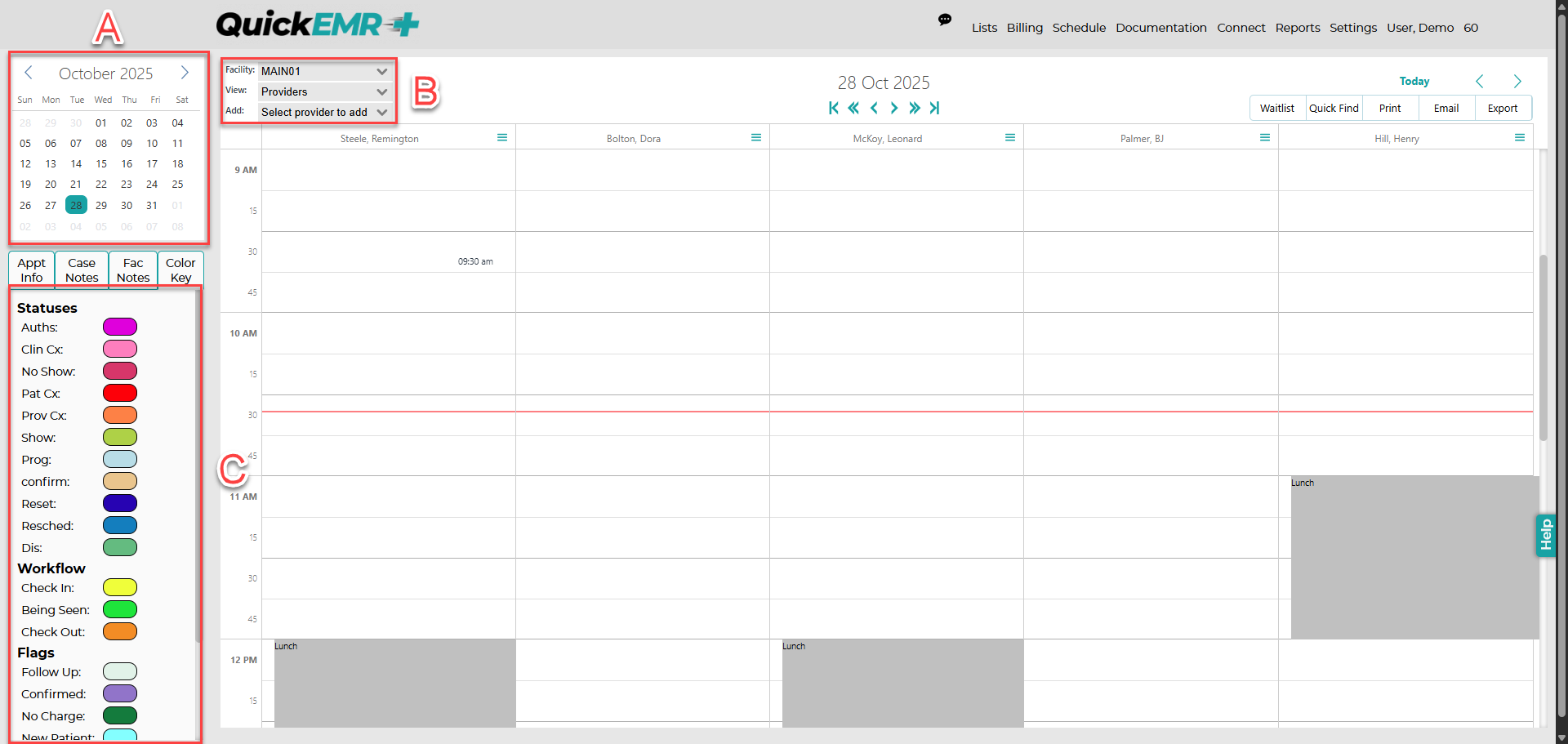Switch to Color Key tab
The width and height of the screenshot is (1568, 744).
click(x=180, y=270)
